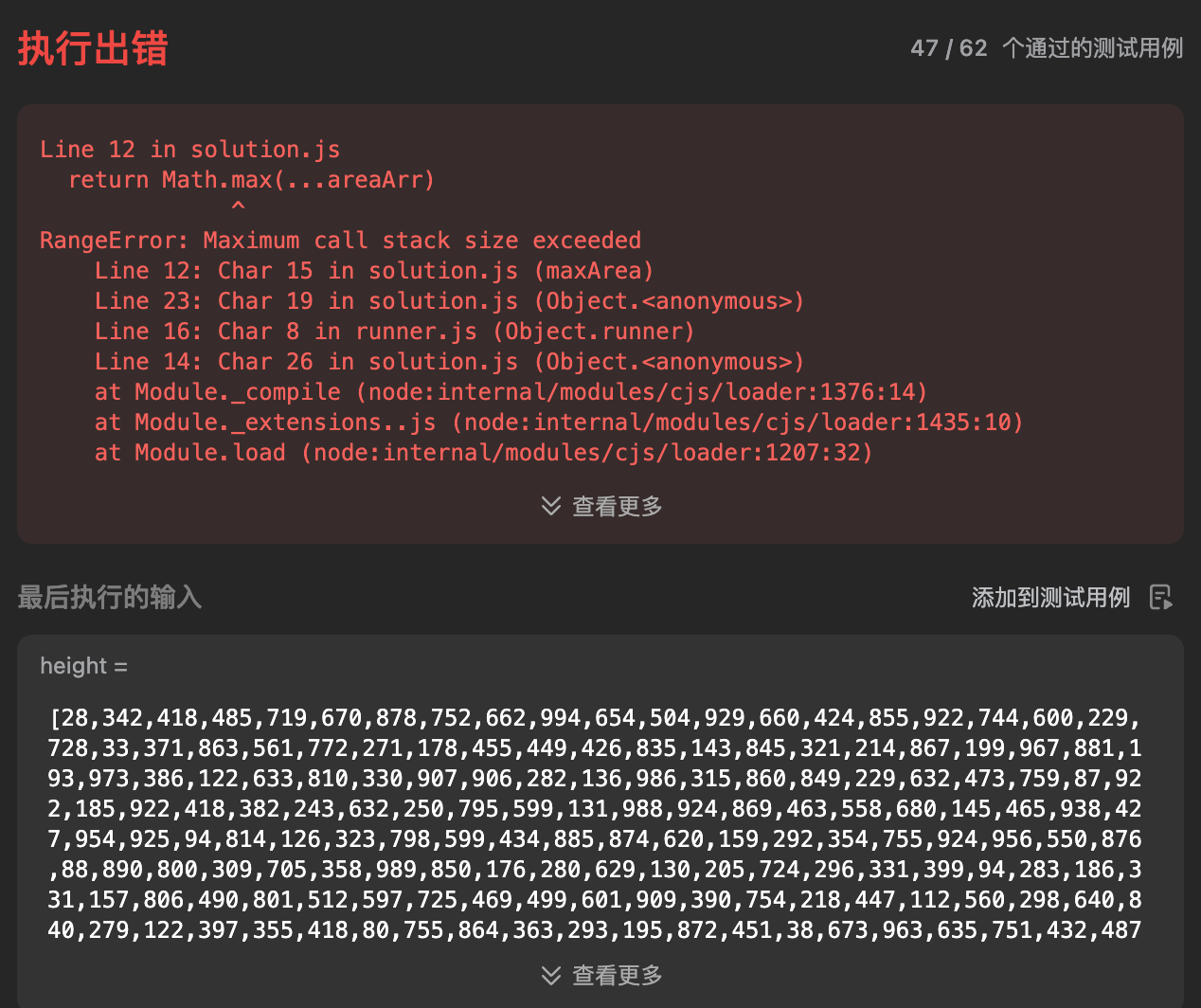
Task: Click the 最后执行的输入 label
Action: click(109, 597)
